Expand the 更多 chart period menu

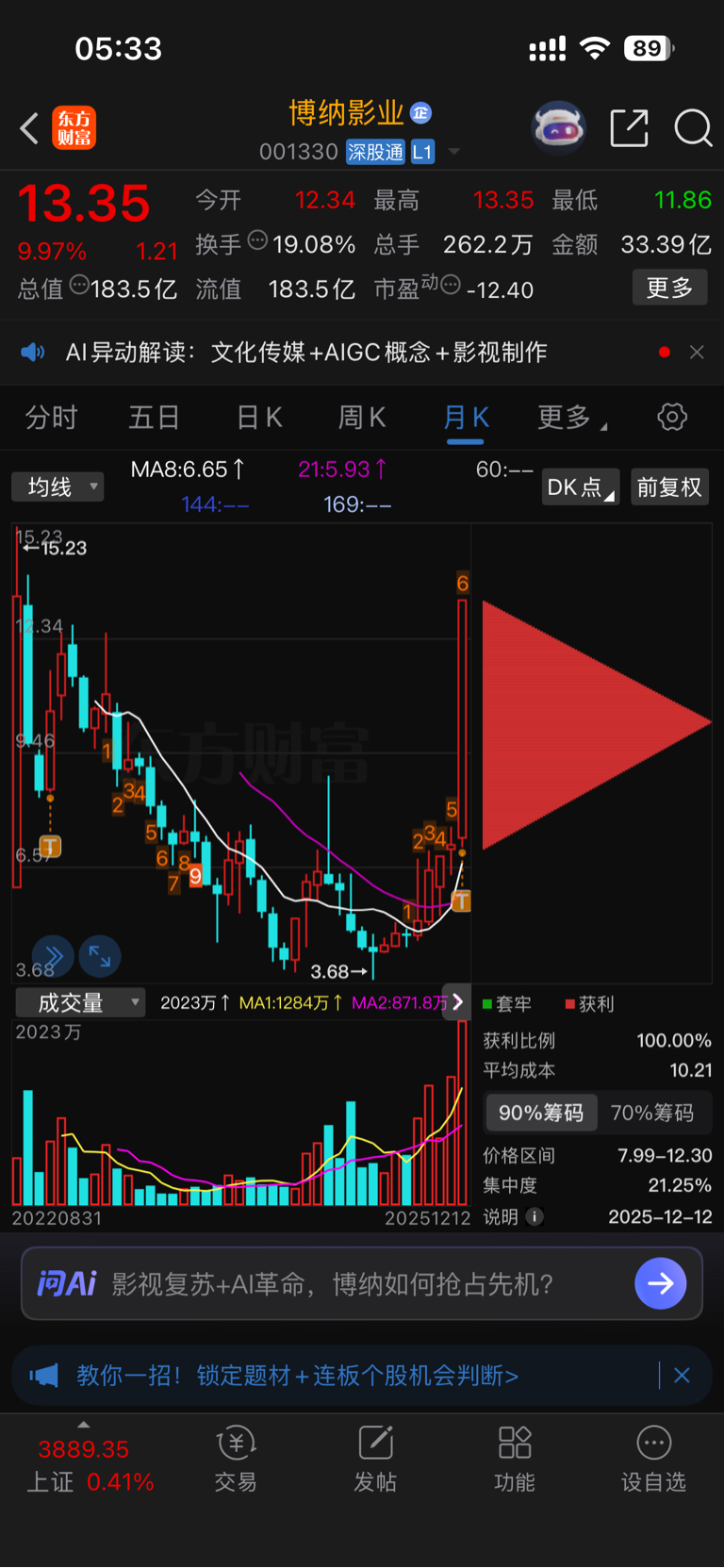pos(571,417)
